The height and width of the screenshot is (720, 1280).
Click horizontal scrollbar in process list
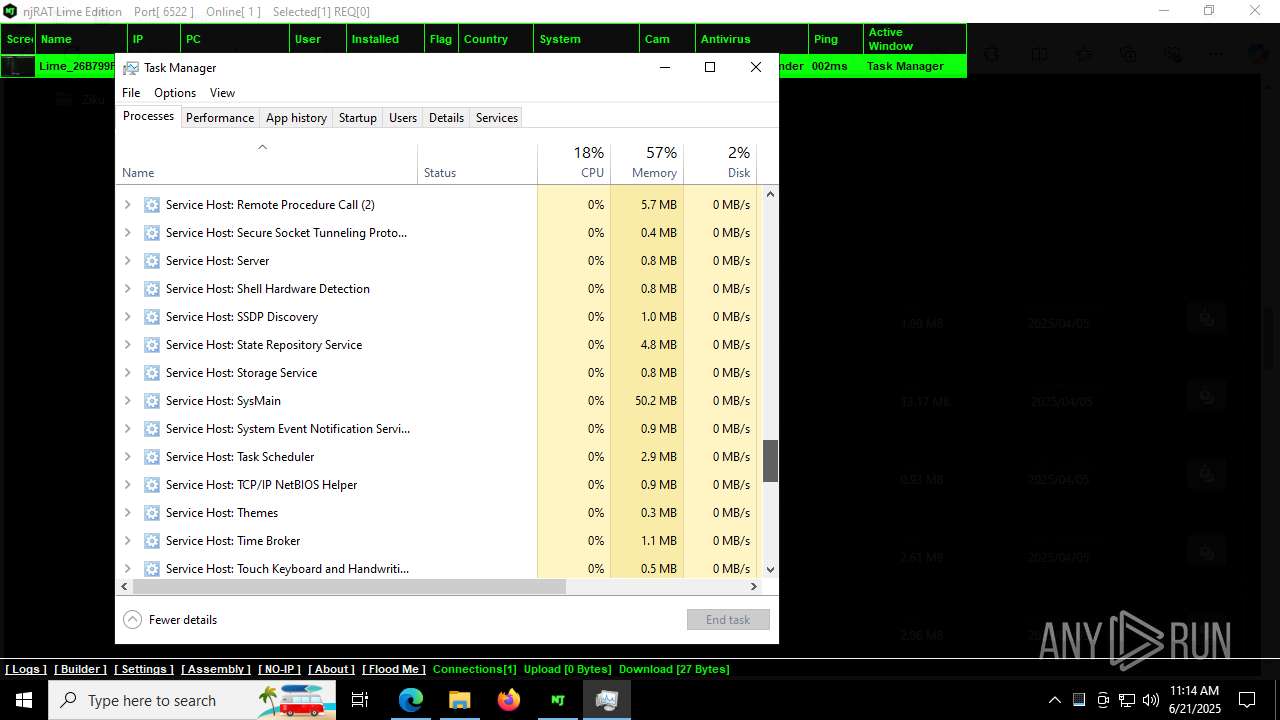pyautogui.click(x=349, y=587)
